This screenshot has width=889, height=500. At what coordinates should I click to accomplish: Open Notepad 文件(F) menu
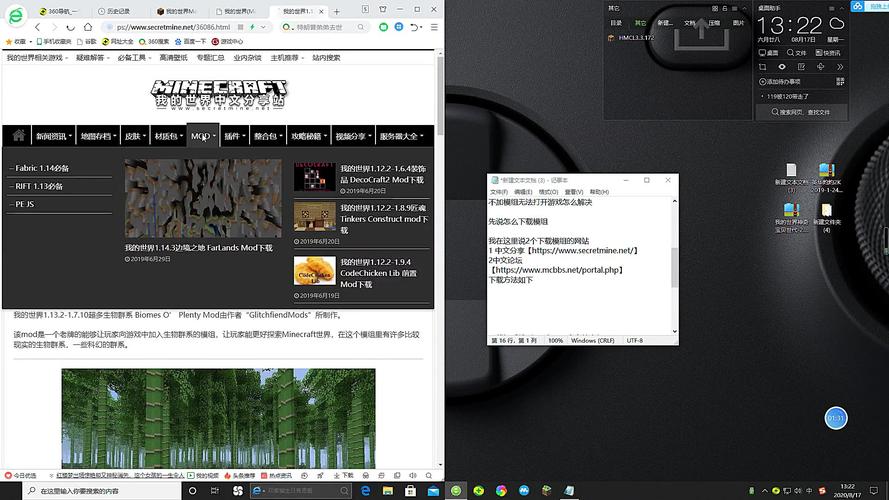pyautogui.click(x=498, y=192)
